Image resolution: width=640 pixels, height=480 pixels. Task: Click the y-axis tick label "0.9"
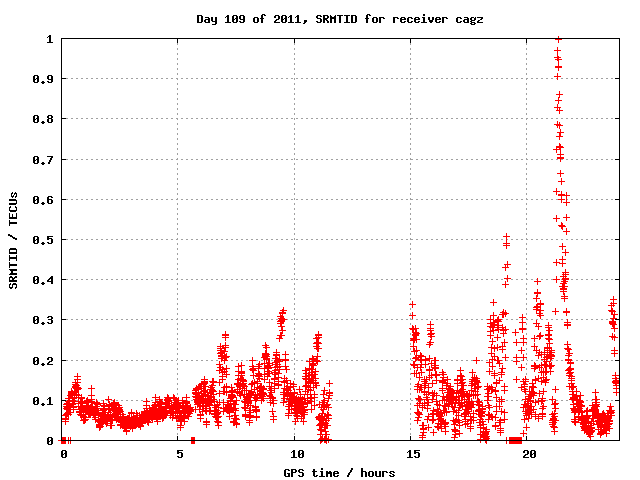tap(44, 79)
